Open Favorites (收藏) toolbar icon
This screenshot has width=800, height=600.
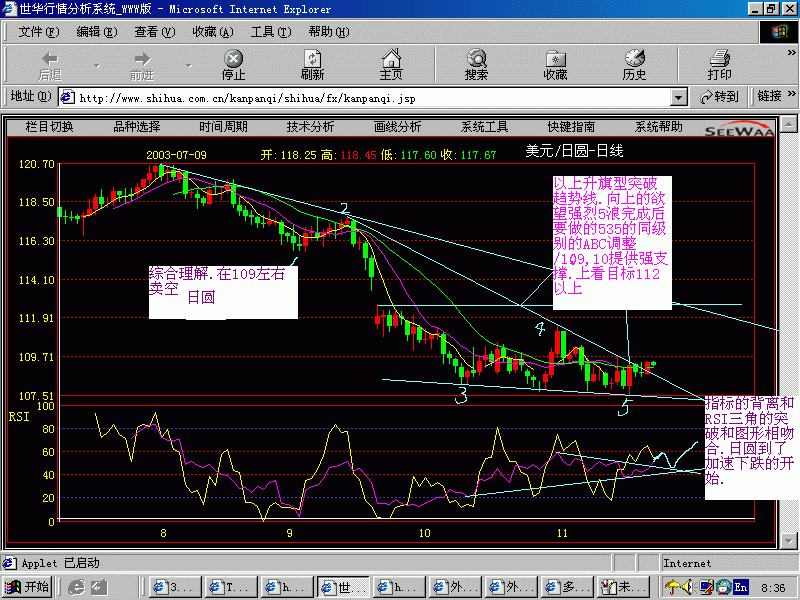pyautogui.click(x=555, y=59)
